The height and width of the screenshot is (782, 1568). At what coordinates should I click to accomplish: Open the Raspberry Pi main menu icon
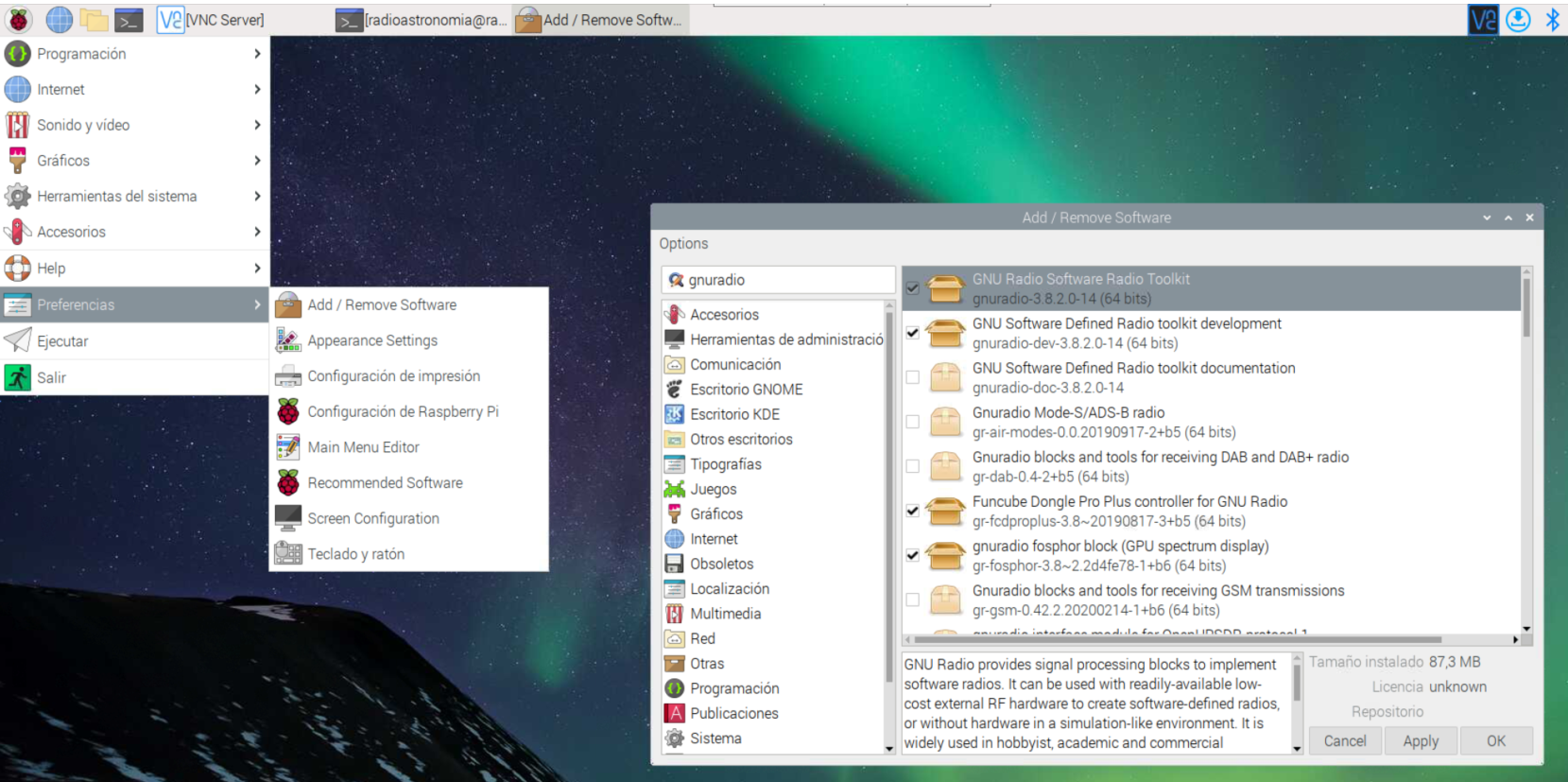tap(18, 19)
